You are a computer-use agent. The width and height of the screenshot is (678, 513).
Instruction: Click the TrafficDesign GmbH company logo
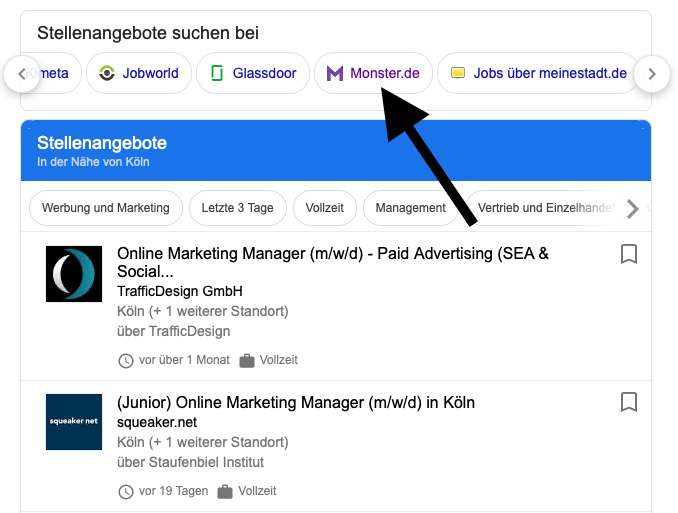(x=74, y=274)
